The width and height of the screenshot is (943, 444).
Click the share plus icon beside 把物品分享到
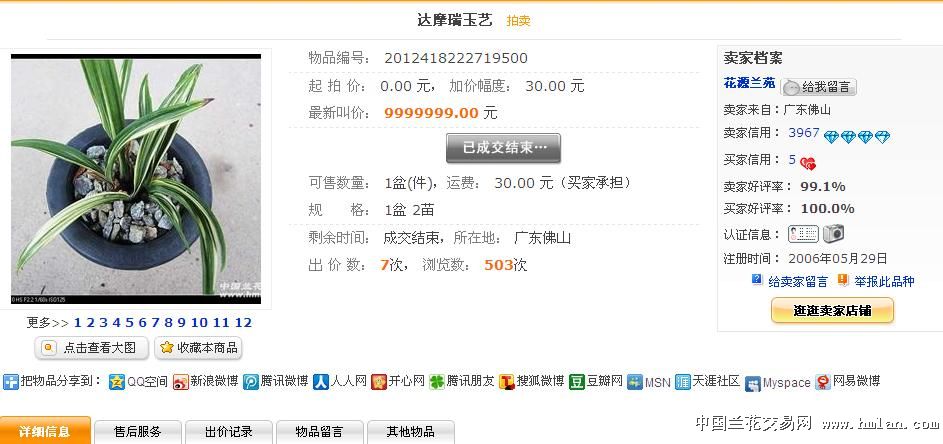pyautogui.click(x=11, y=381)
